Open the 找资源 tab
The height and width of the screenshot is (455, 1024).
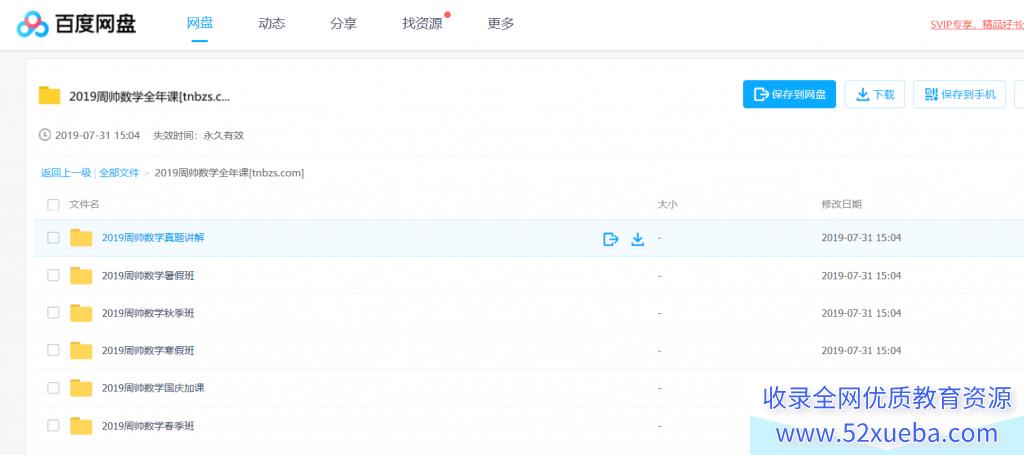(423, 24)
